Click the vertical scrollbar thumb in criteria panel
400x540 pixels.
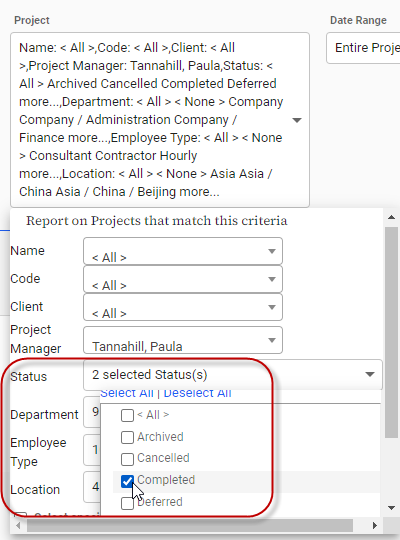(391, 332)
